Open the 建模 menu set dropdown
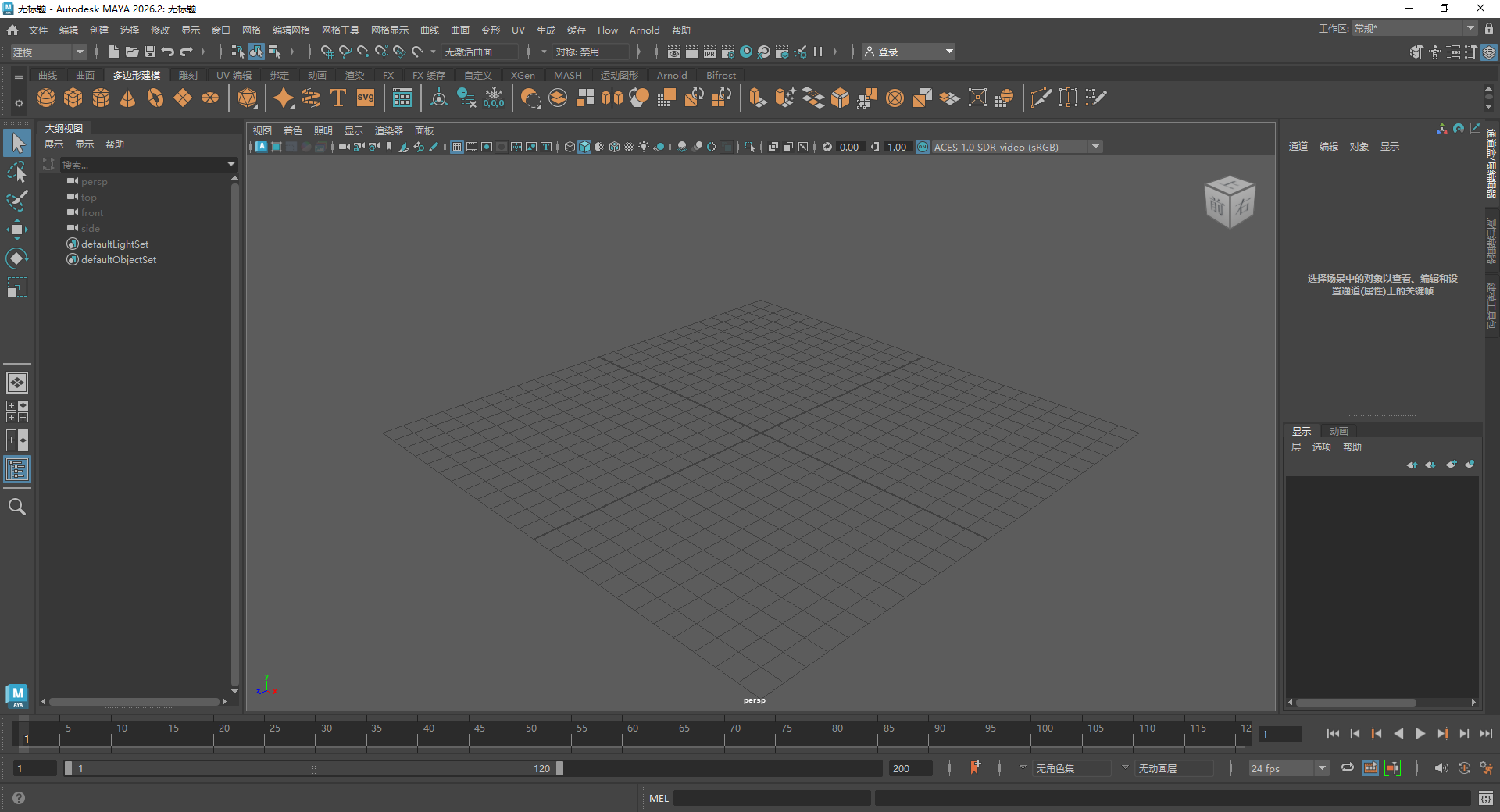Screen dimensions: 1500x812 tap(48, 52)
